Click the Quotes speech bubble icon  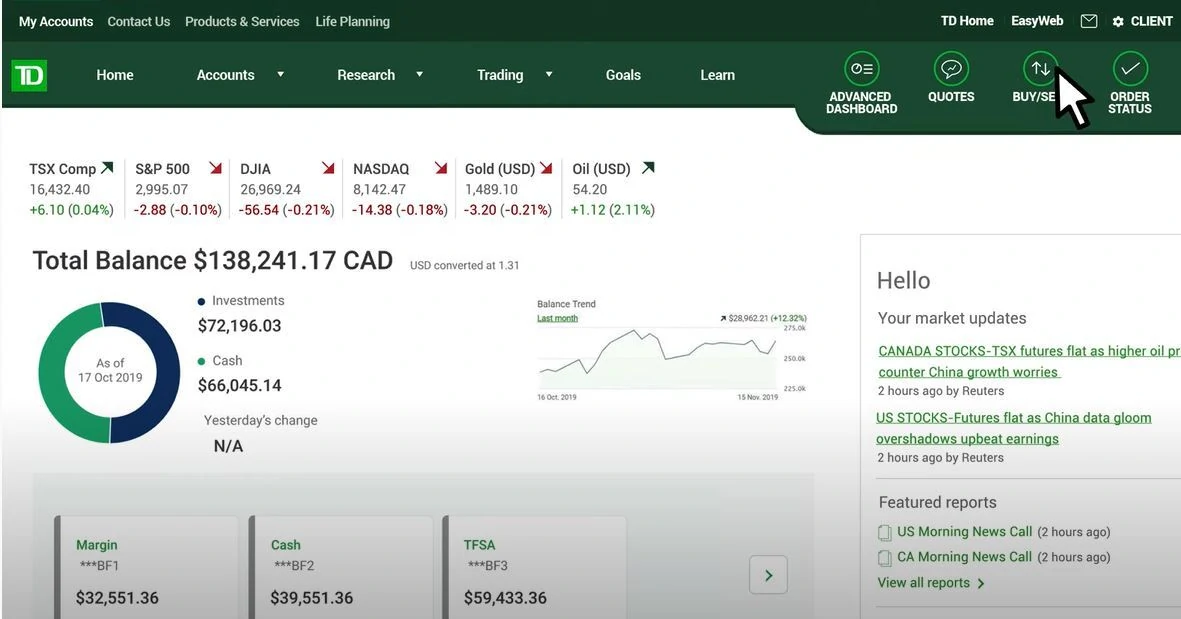click(951, 69)
